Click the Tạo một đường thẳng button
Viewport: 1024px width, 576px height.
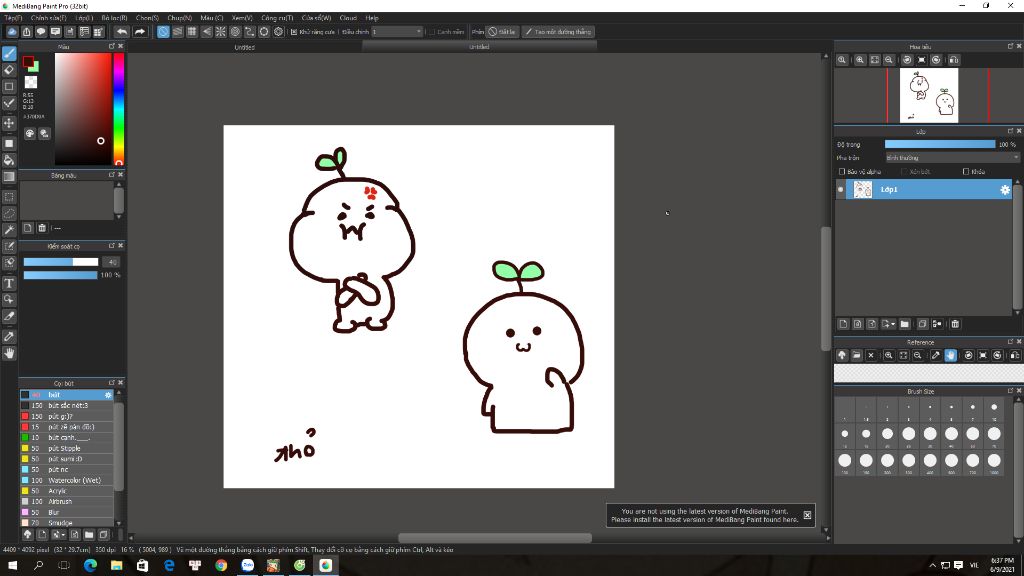(x=557, y=31)
